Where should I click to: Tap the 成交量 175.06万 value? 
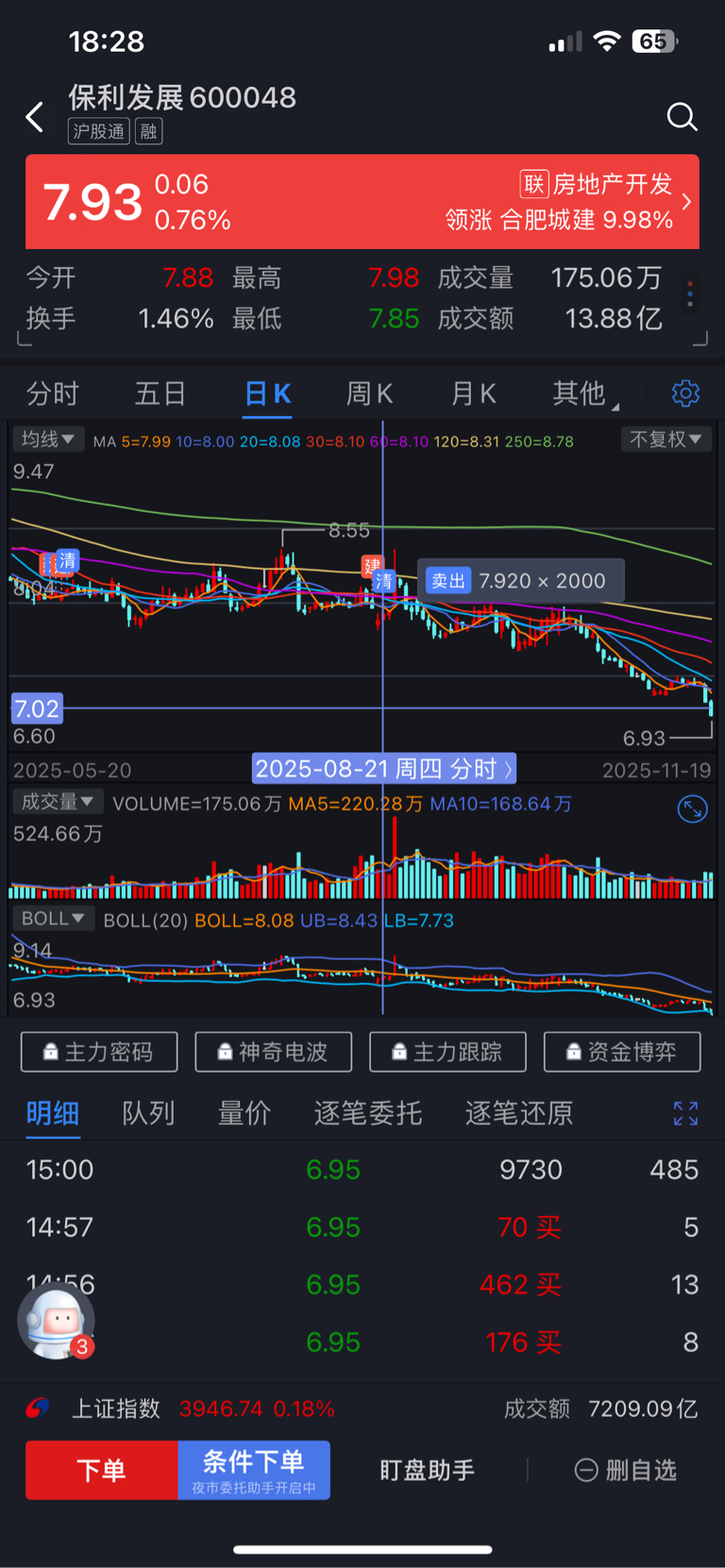coord(606,277)
